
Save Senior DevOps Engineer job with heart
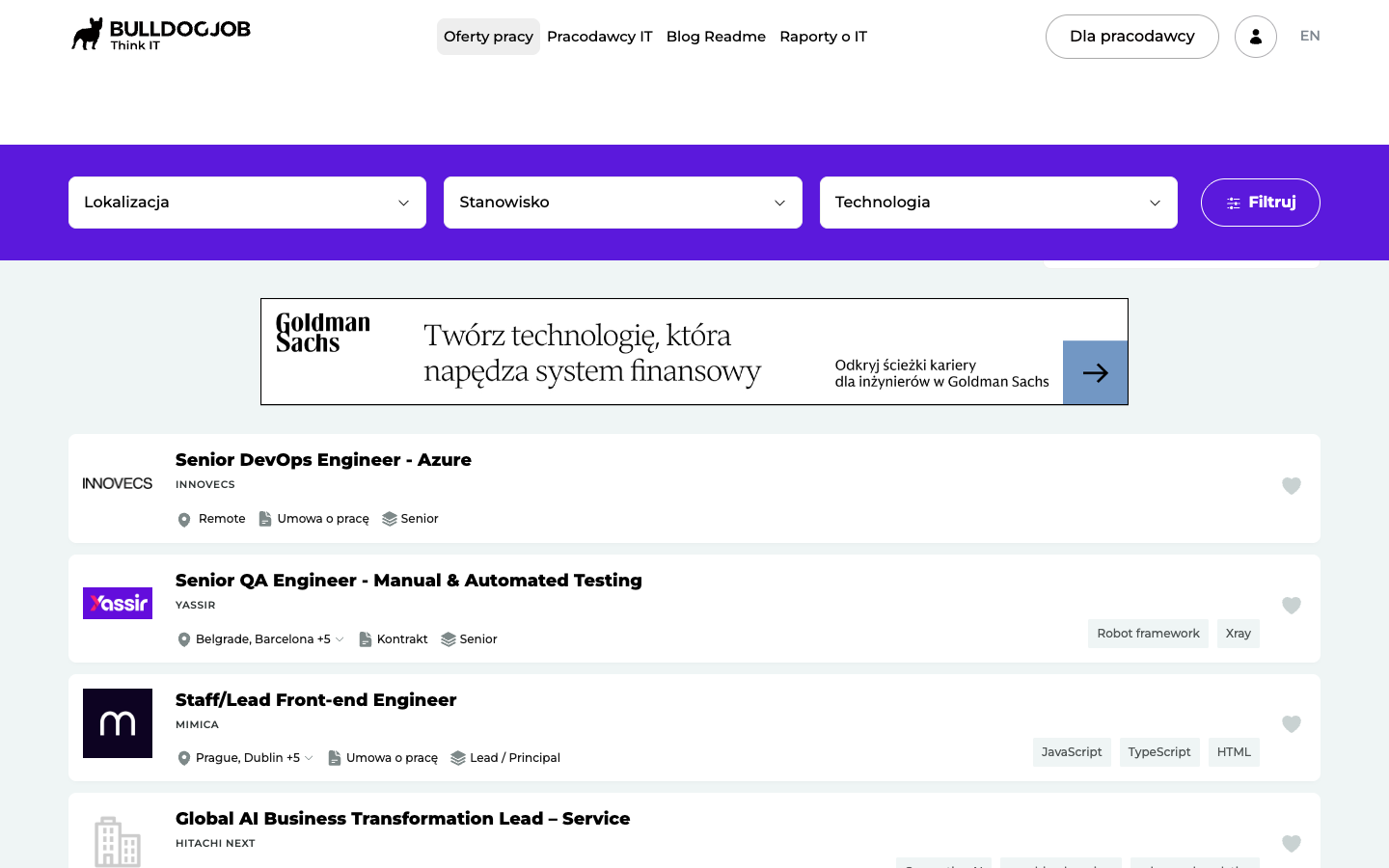coord(1292,486)
